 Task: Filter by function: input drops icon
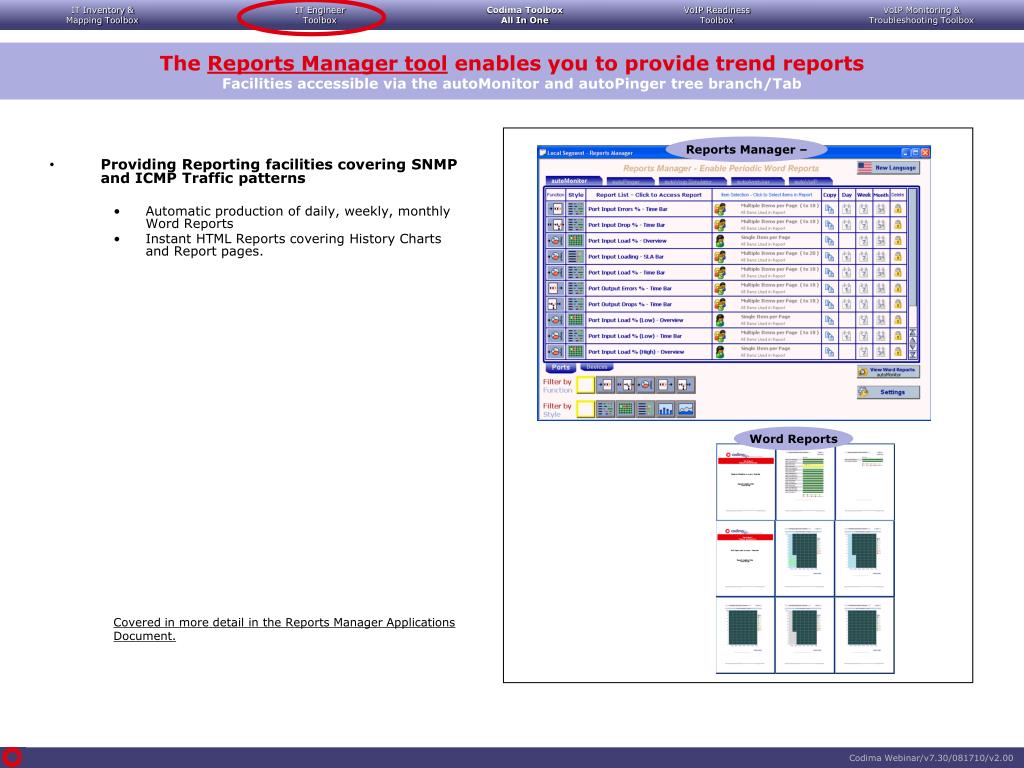[625, 385]
